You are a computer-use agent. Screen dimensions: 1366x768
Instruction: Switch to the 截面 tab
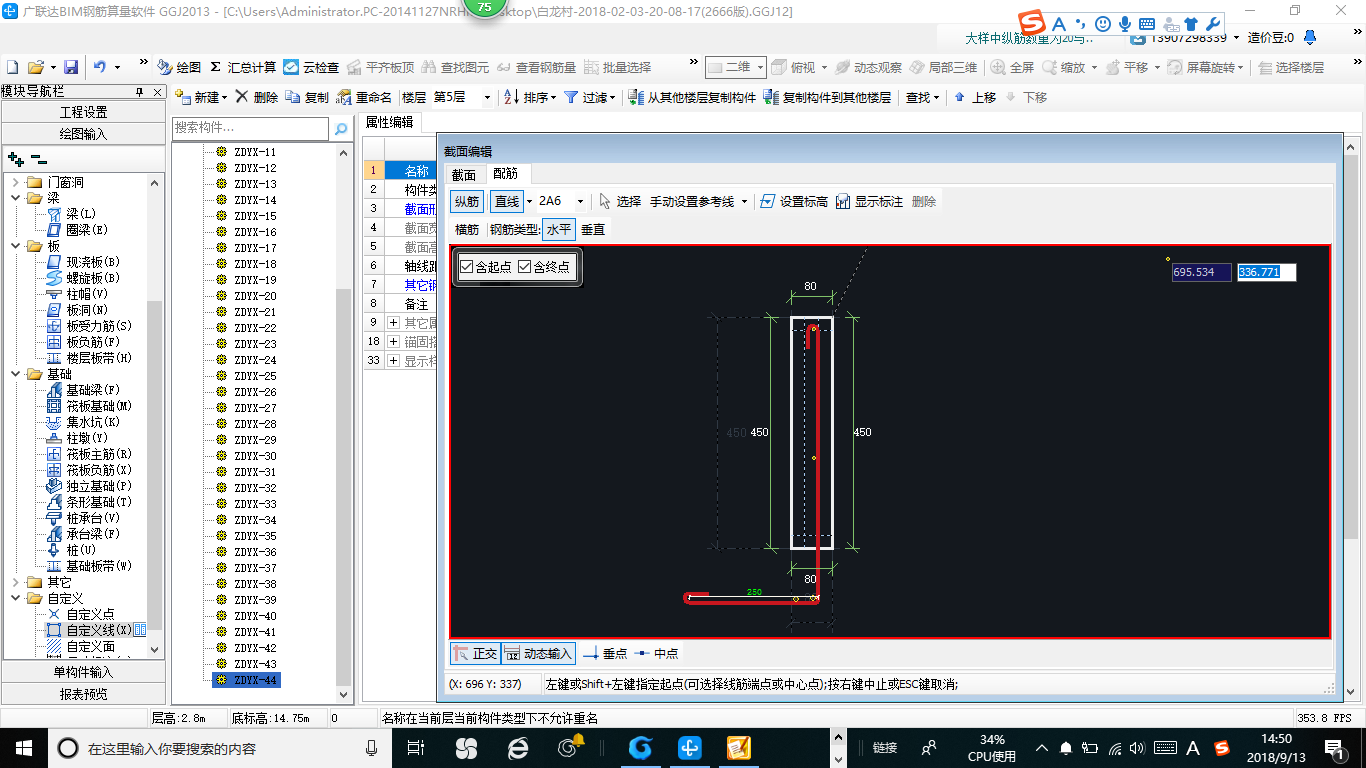[464, 174]
